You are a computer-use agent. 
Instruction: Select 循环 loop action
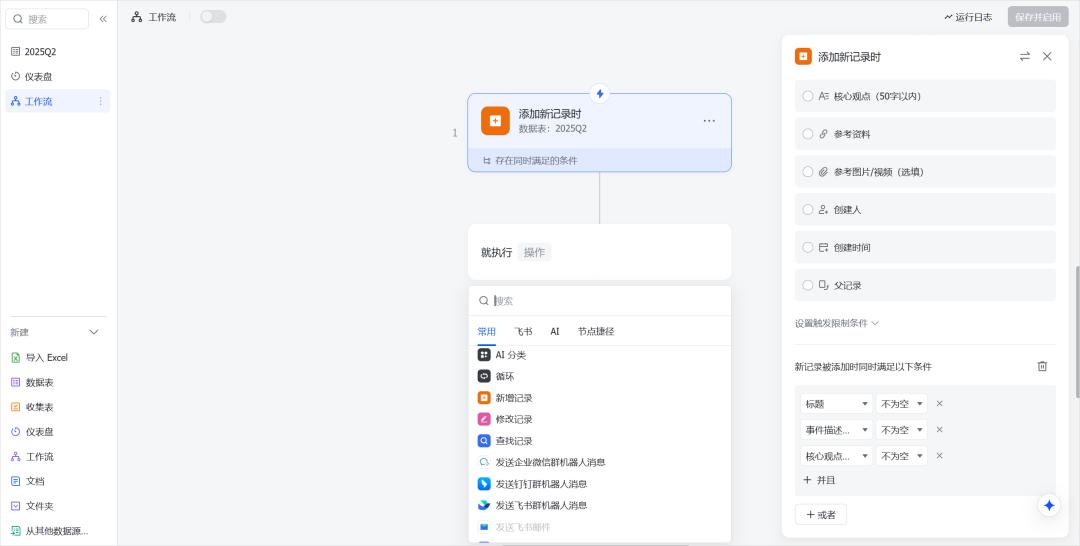tap(599, 377)
